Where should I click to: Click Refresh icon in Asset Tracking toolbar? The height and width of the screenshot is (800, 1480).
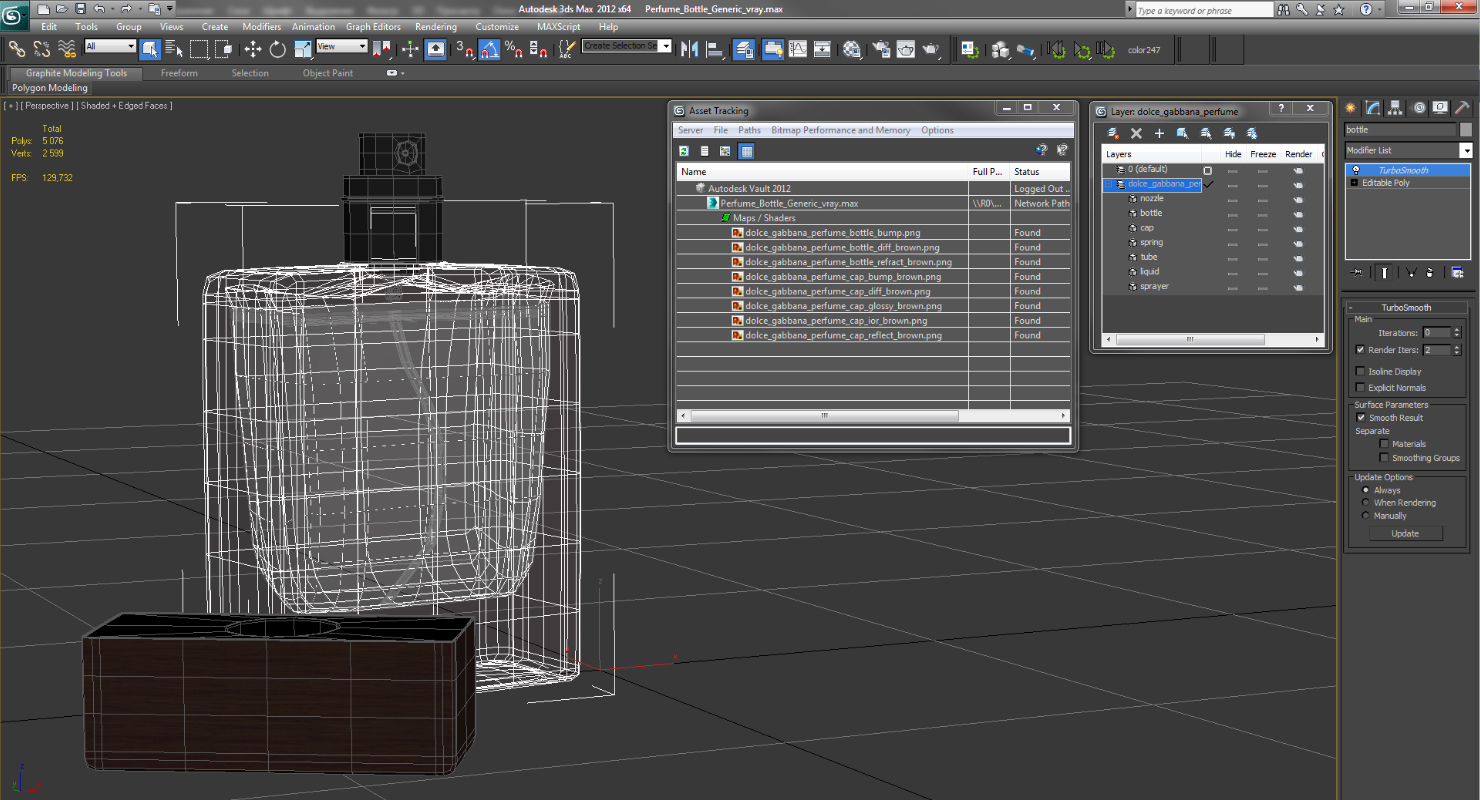pos(684,151)
